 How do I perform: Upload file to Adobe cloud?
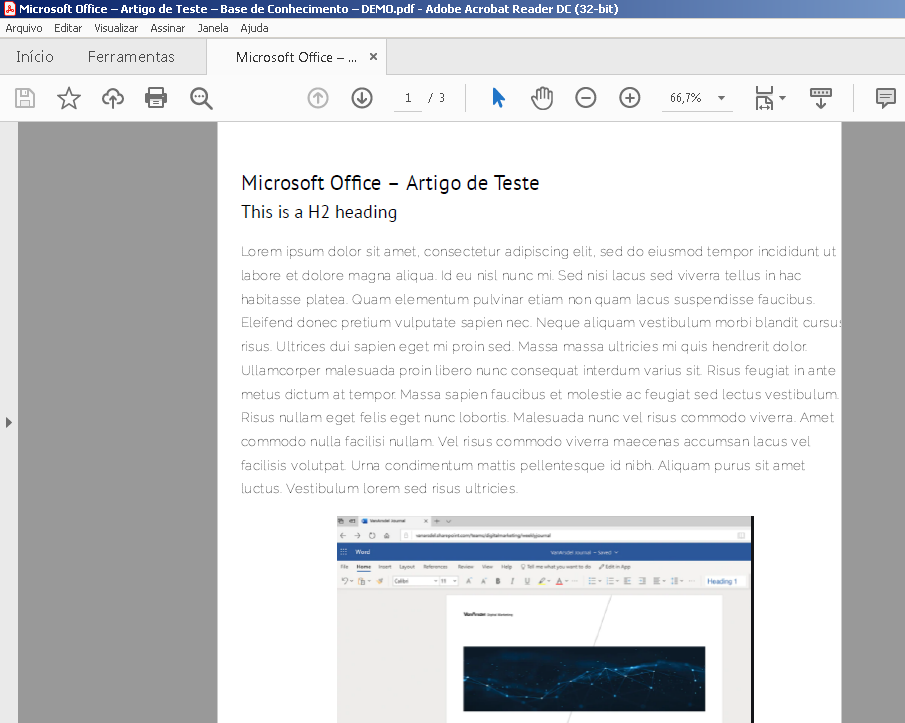coord(113,98)
